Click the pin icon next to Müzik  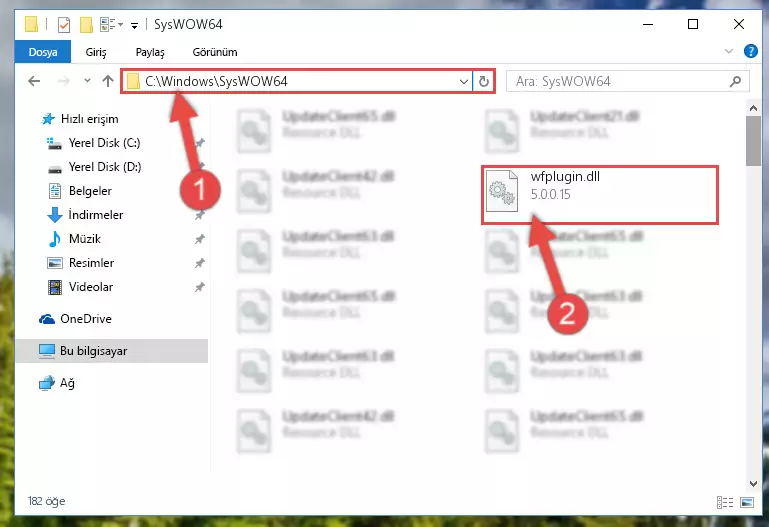coord(199,239)
